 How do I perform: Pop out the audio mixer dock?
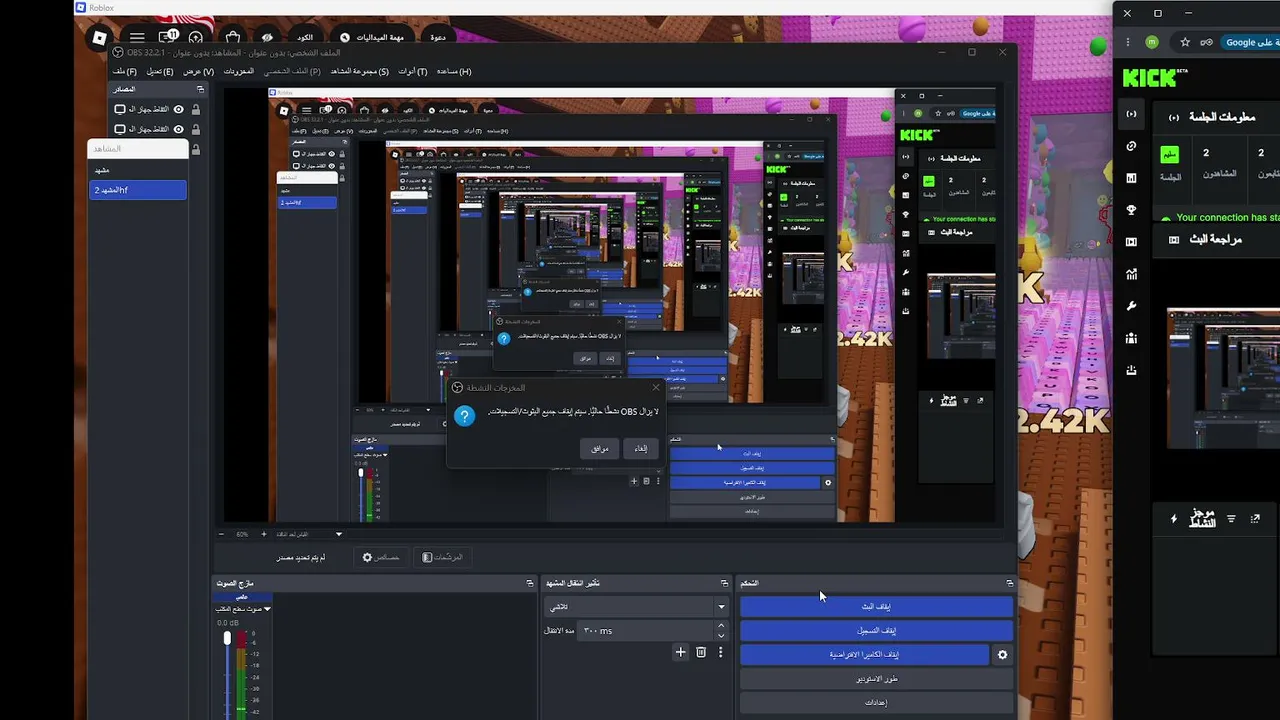tap(530, 583)
